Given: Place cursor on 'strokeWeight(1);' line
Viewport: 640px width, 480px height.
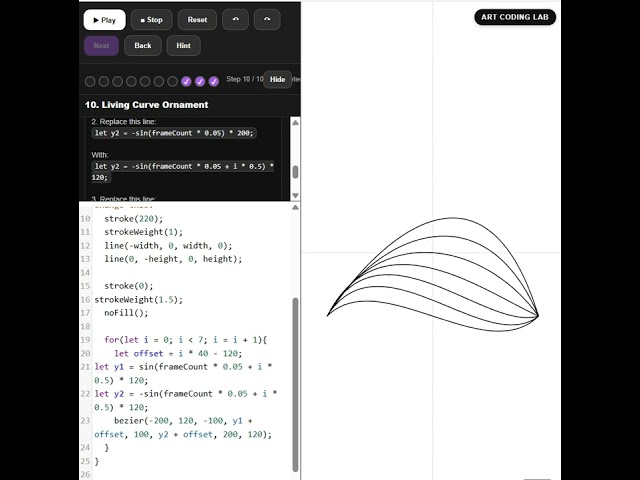Looking at the screenshot, I should (x=143, y=232).
